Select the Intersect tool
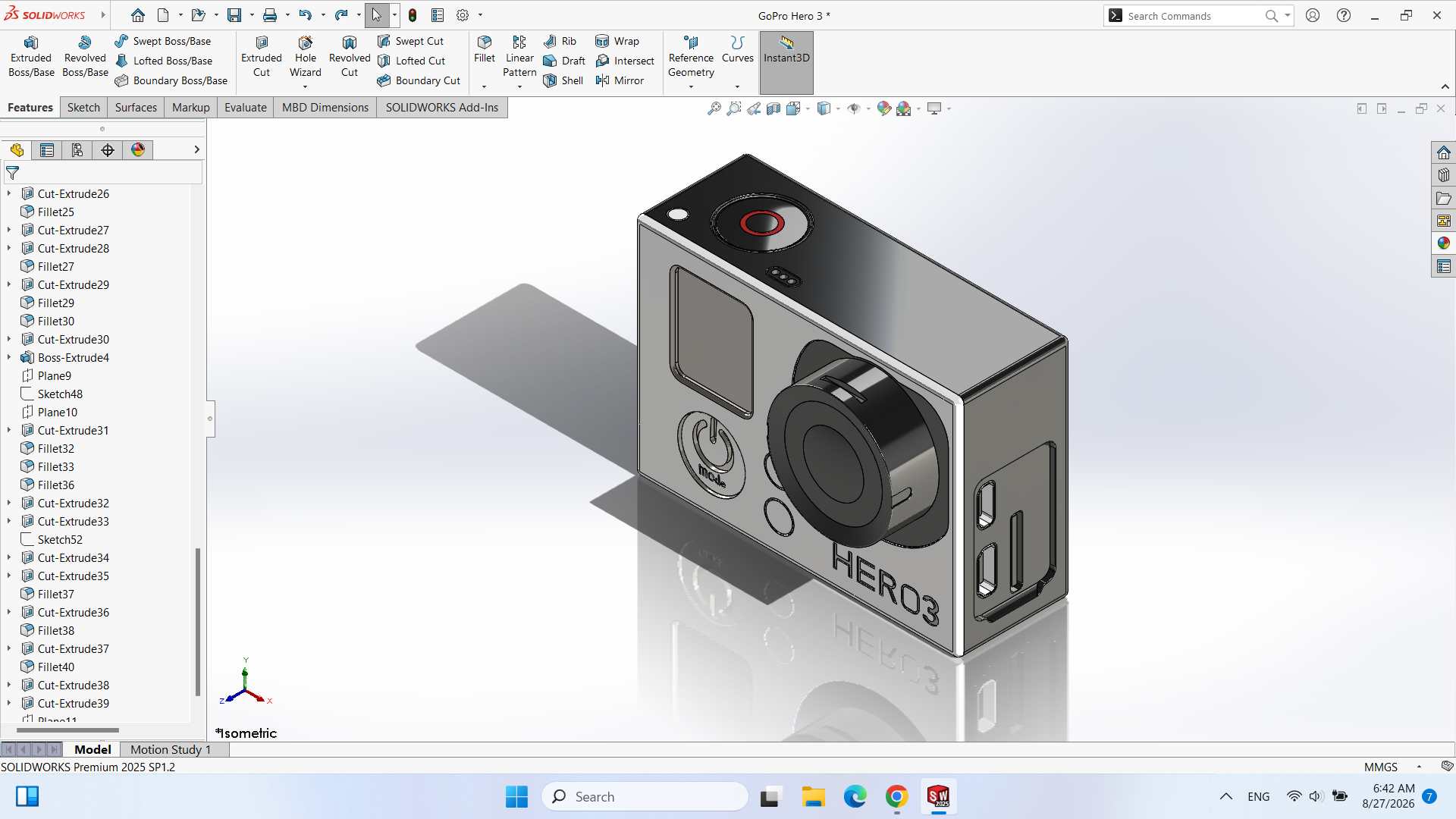The image size is (1456, 819). pyautogui.click(x=625, y=61)
